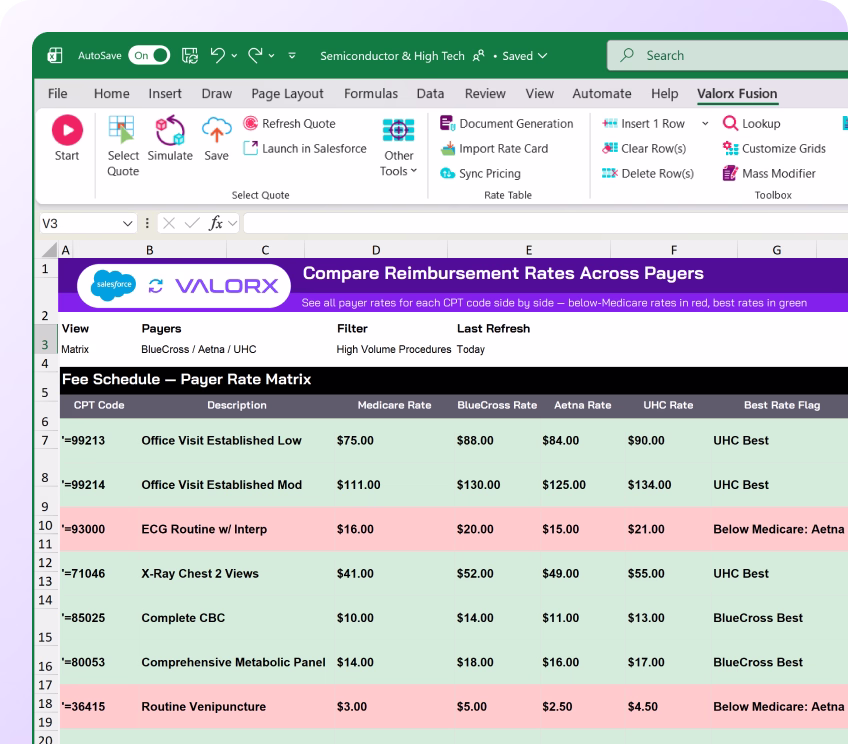Expand the fx function dropdown arrow
Image resolution: width=848 pixels, height=744 pixels.
click(x=233, y=223)
